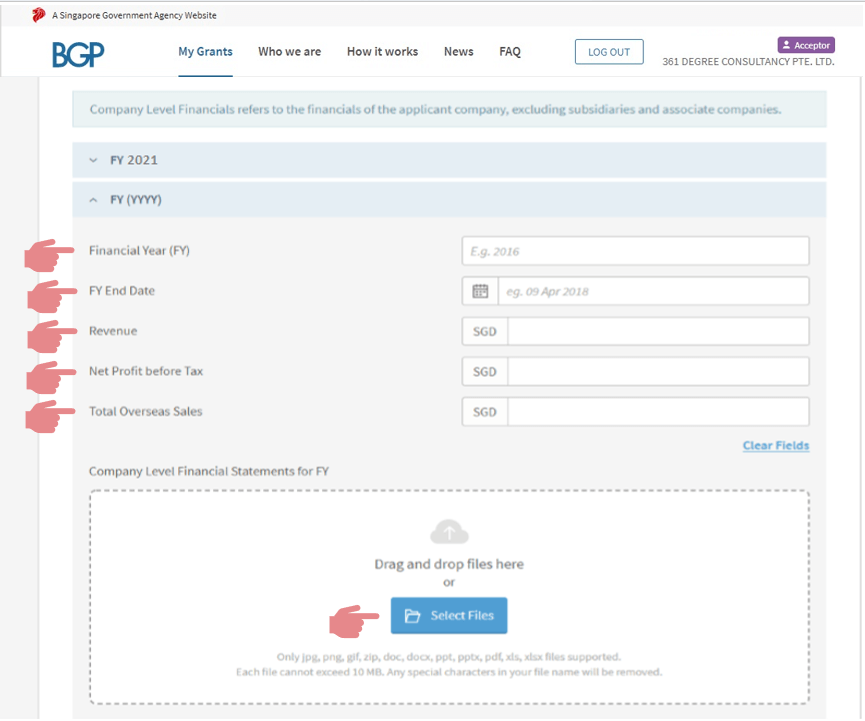Click the cloud upload icon
Screen dimensions: 865x721
(x=449, y=532)
